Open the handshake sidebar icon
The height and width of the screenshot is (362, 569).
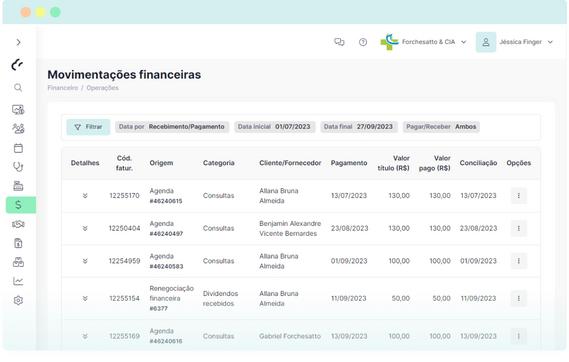coord(18,224)
